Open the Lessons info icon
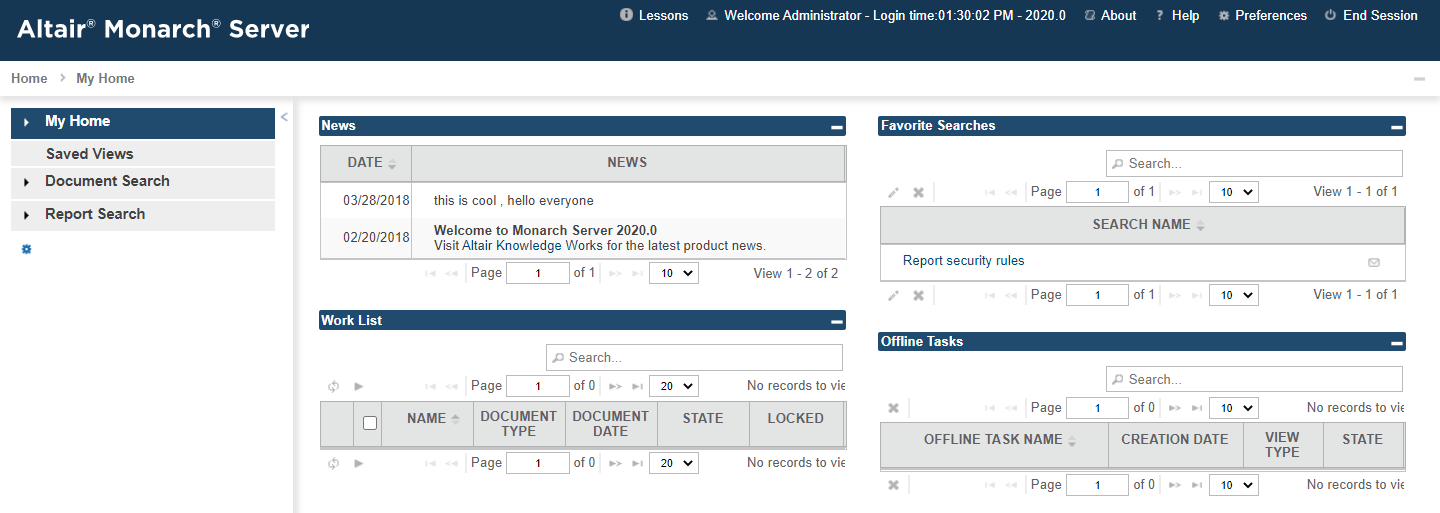The image size is (1440, 513). pos(627,15)
